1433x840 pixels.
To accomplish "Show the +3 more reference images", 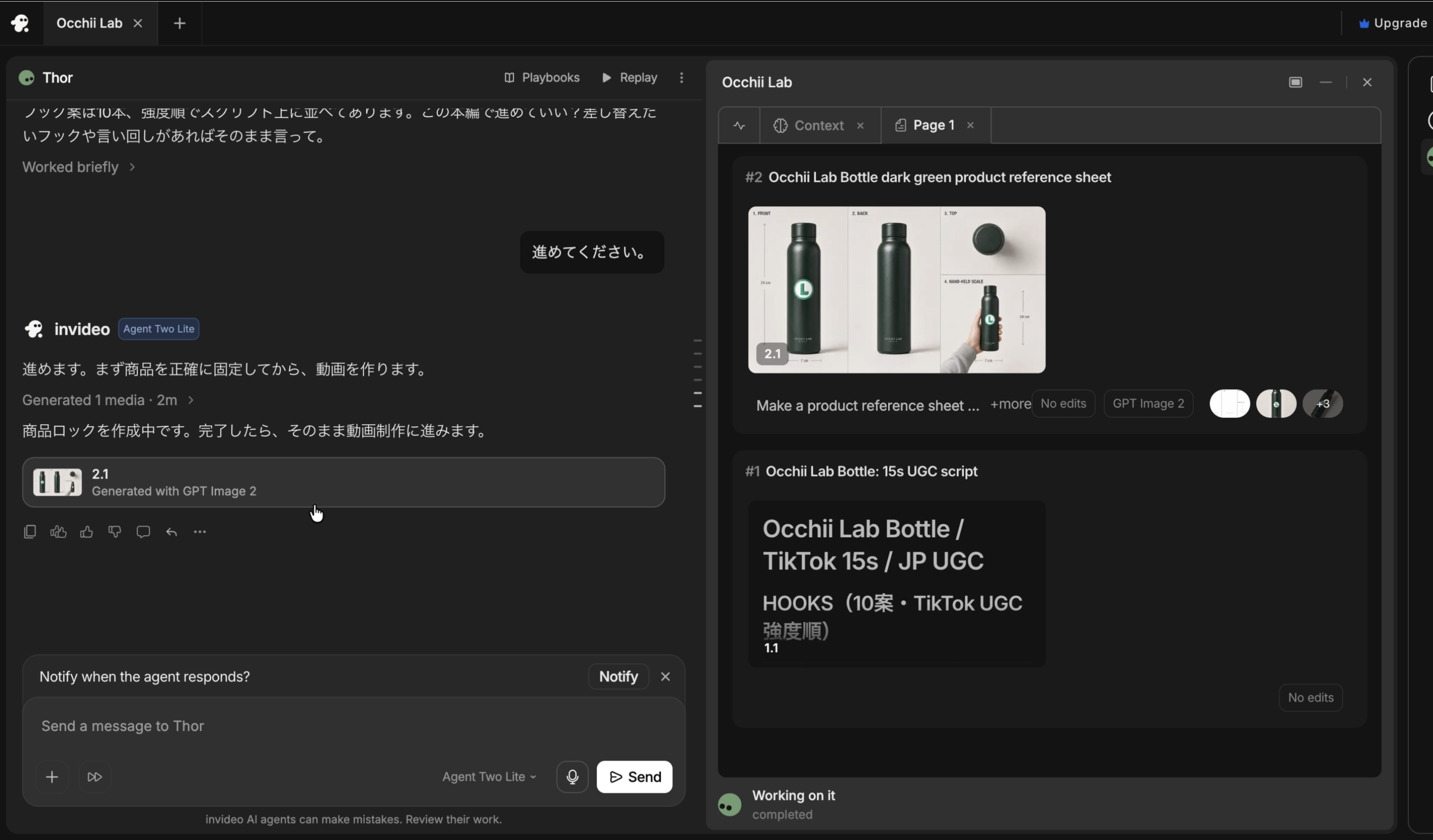I will (x=1323, y=404).
